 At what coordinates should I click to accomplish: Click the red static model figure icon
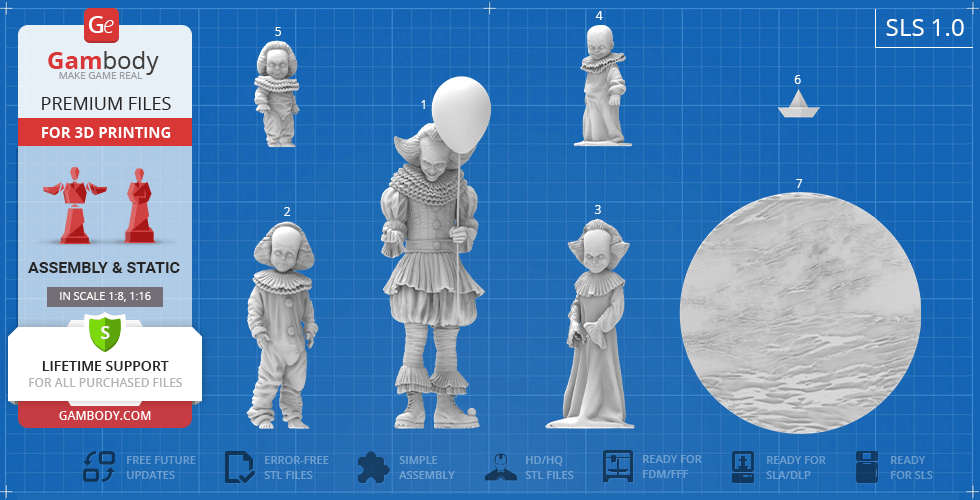click(137, 205)
